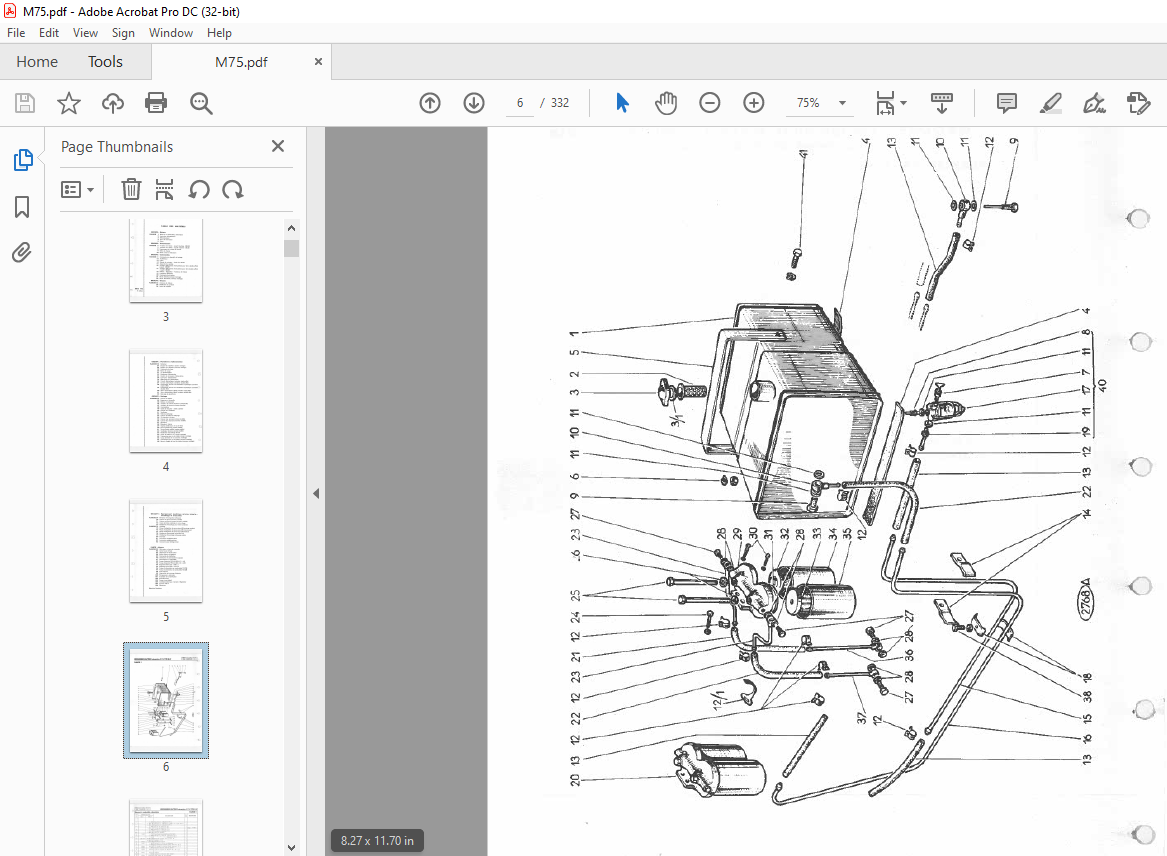The width and height of the screenshot is (1167, 856).
Task: Go to the Home view
Action: 37,62
